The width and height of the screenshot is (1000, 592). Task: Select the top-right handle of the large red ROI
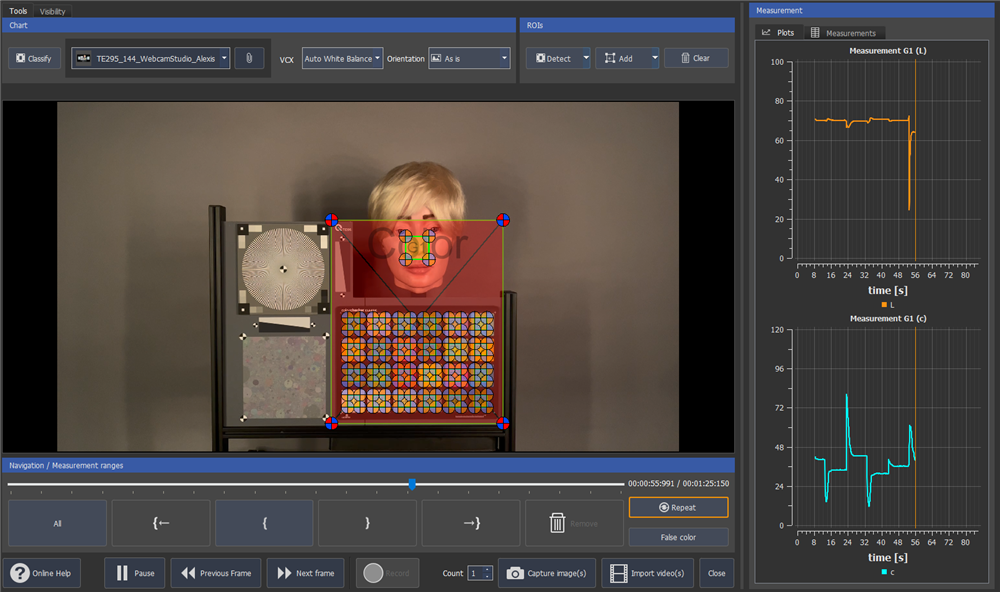pyautogui.click(x=503, y=220)
